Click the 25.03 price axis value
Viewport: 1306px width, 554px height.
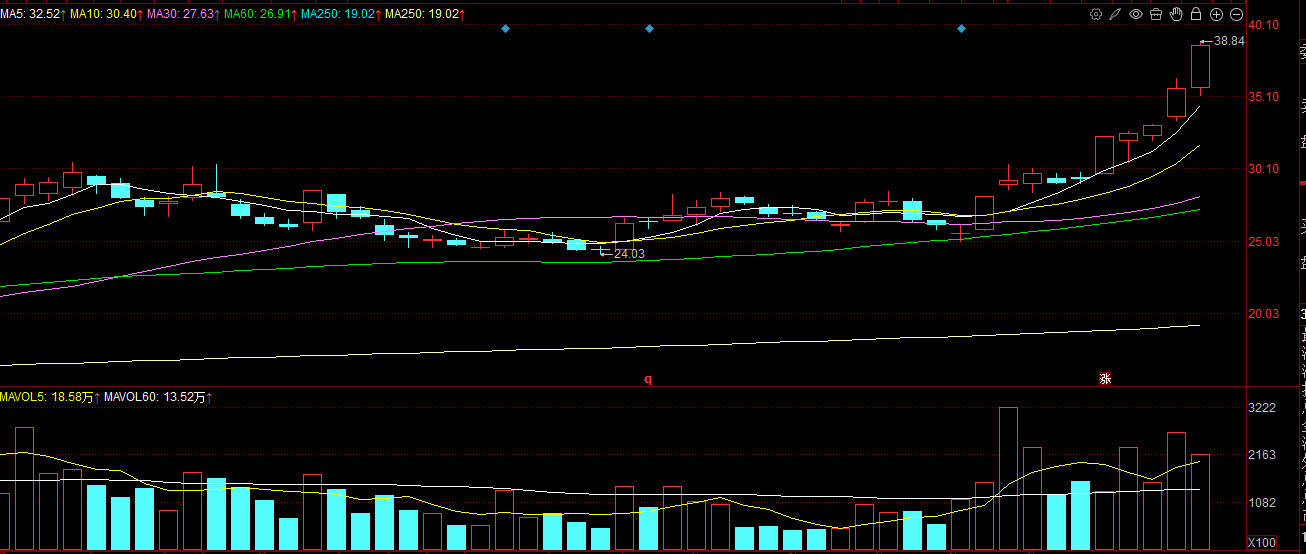(1264, 241)
